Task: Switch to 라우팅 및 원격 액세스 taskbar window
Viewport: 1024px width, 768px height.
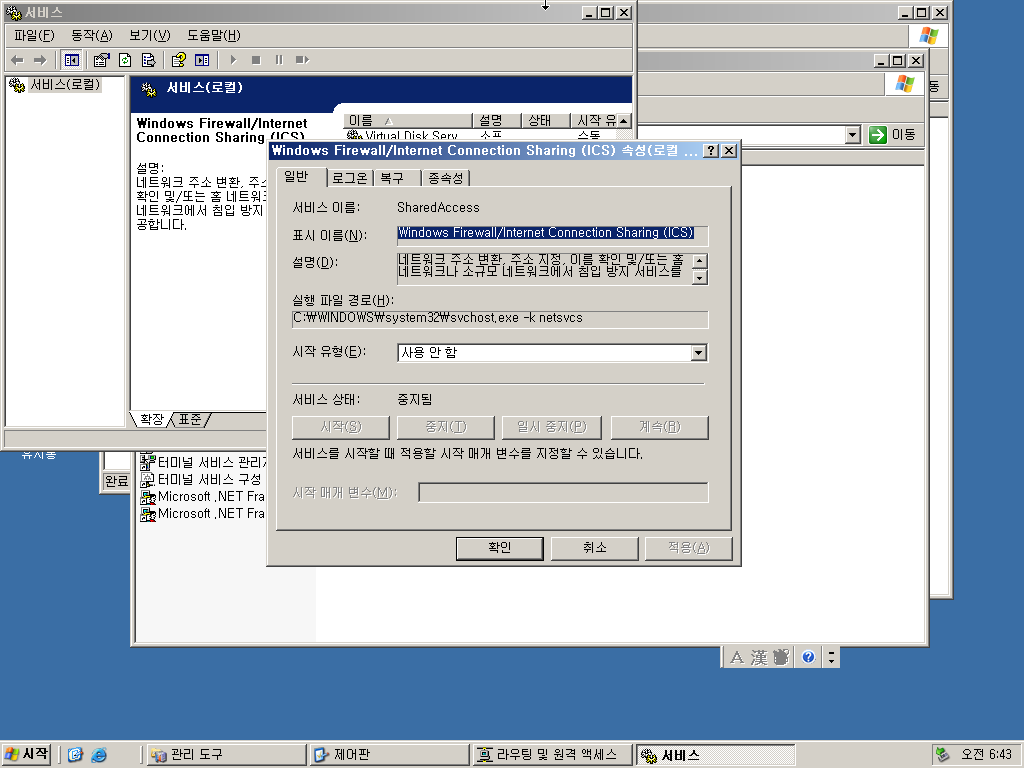Action: pos(552,755)
